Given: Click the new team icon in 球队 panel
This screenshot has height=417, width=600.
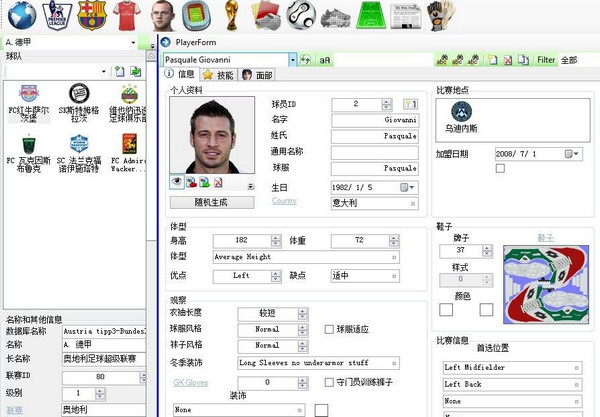Looking at the screenshot, I should tap(120, 71).
